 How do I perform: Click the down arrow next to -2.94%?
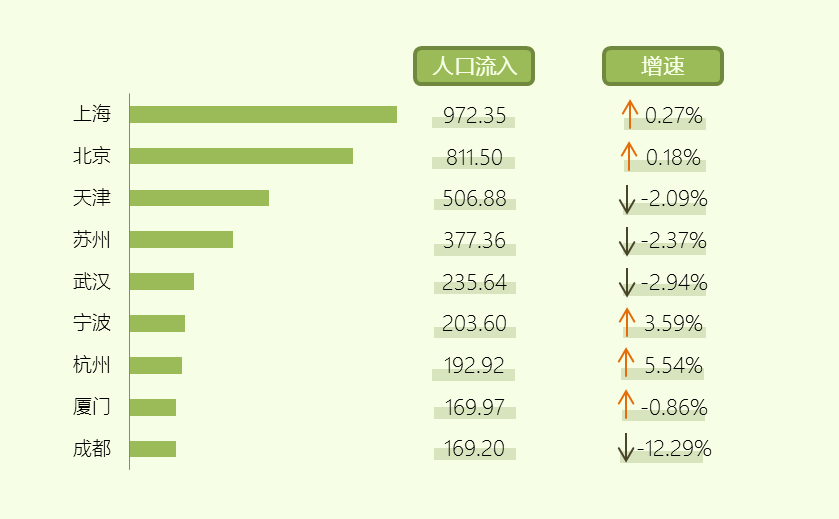[627, 283]
